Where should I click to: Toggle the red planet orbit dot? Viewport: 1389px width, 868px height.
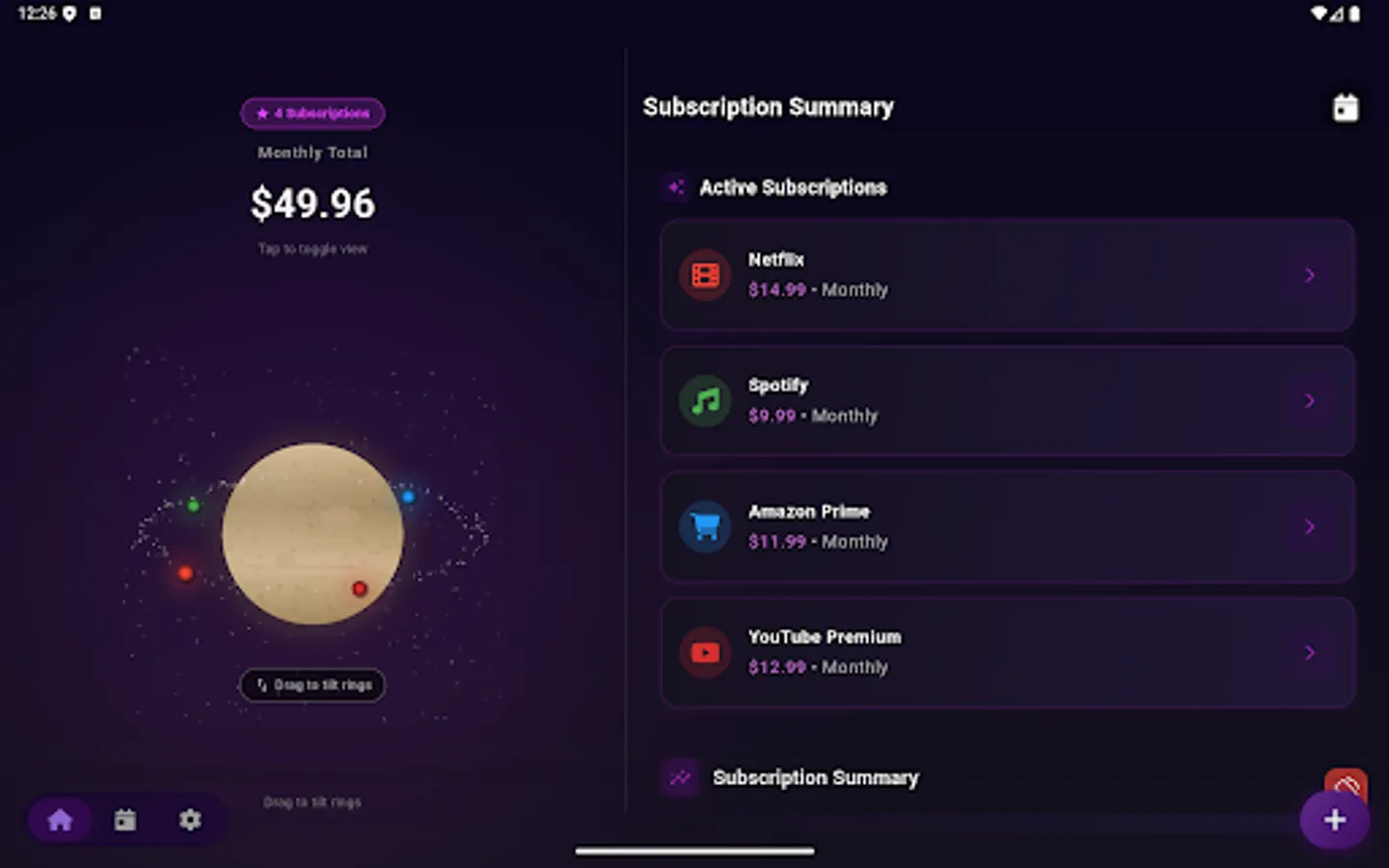(185, 573)
